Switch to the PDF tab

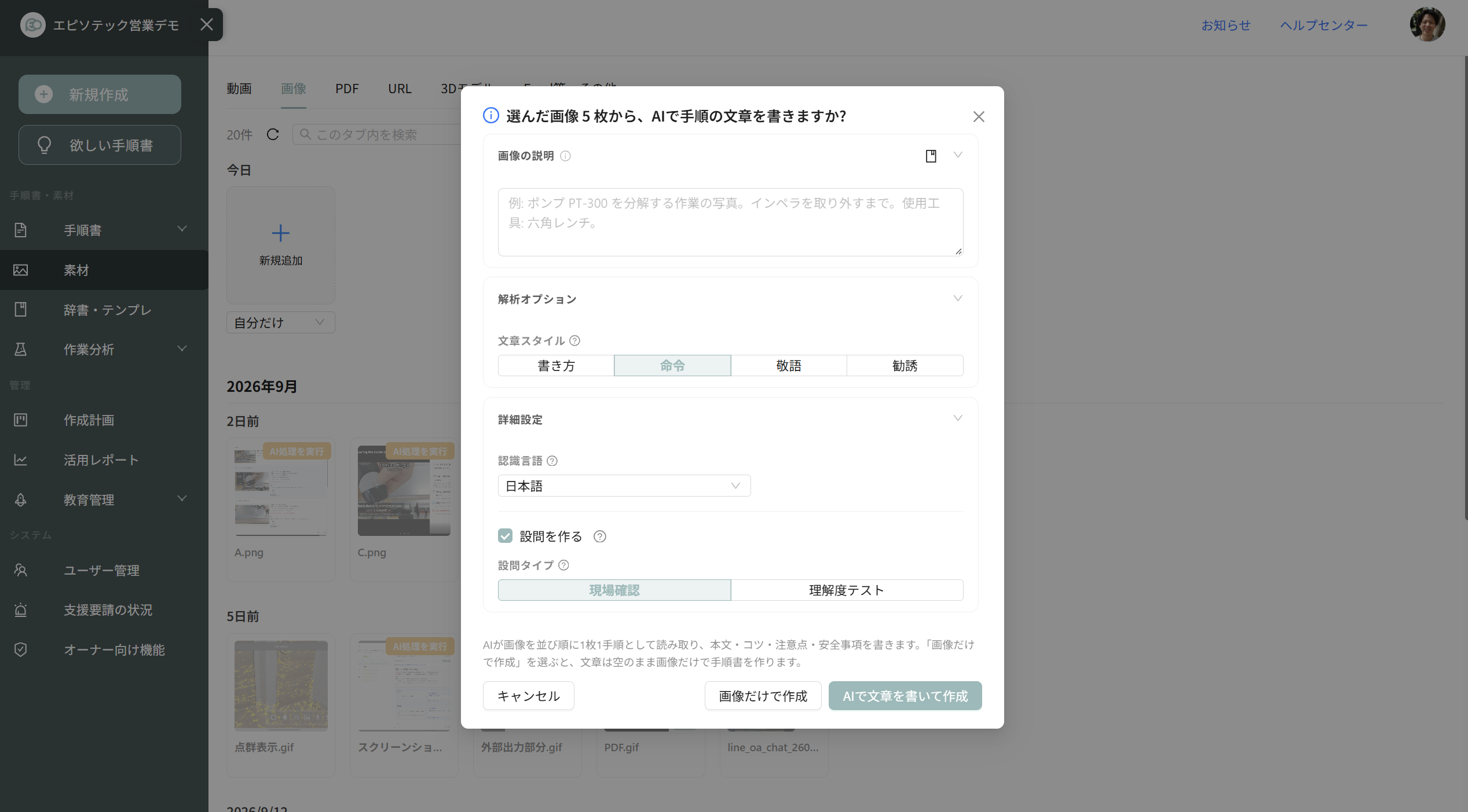point(347,89)
